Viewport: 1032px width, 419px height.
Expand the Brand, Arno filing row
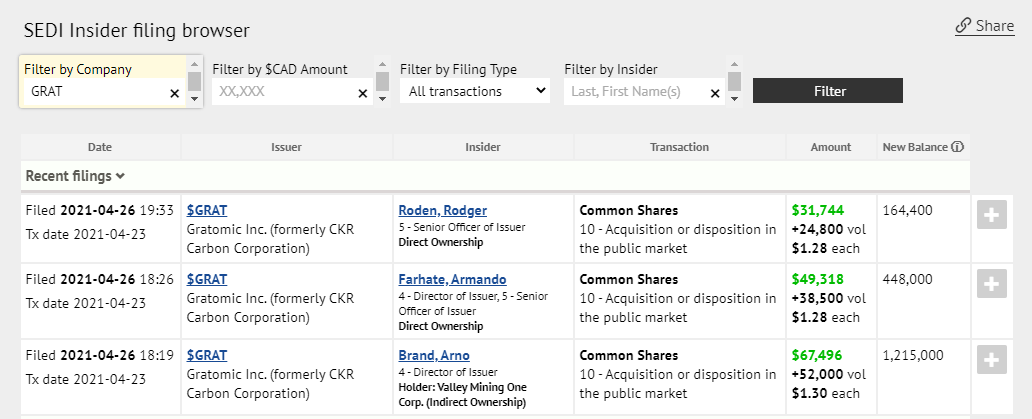(x=991, y=360)
